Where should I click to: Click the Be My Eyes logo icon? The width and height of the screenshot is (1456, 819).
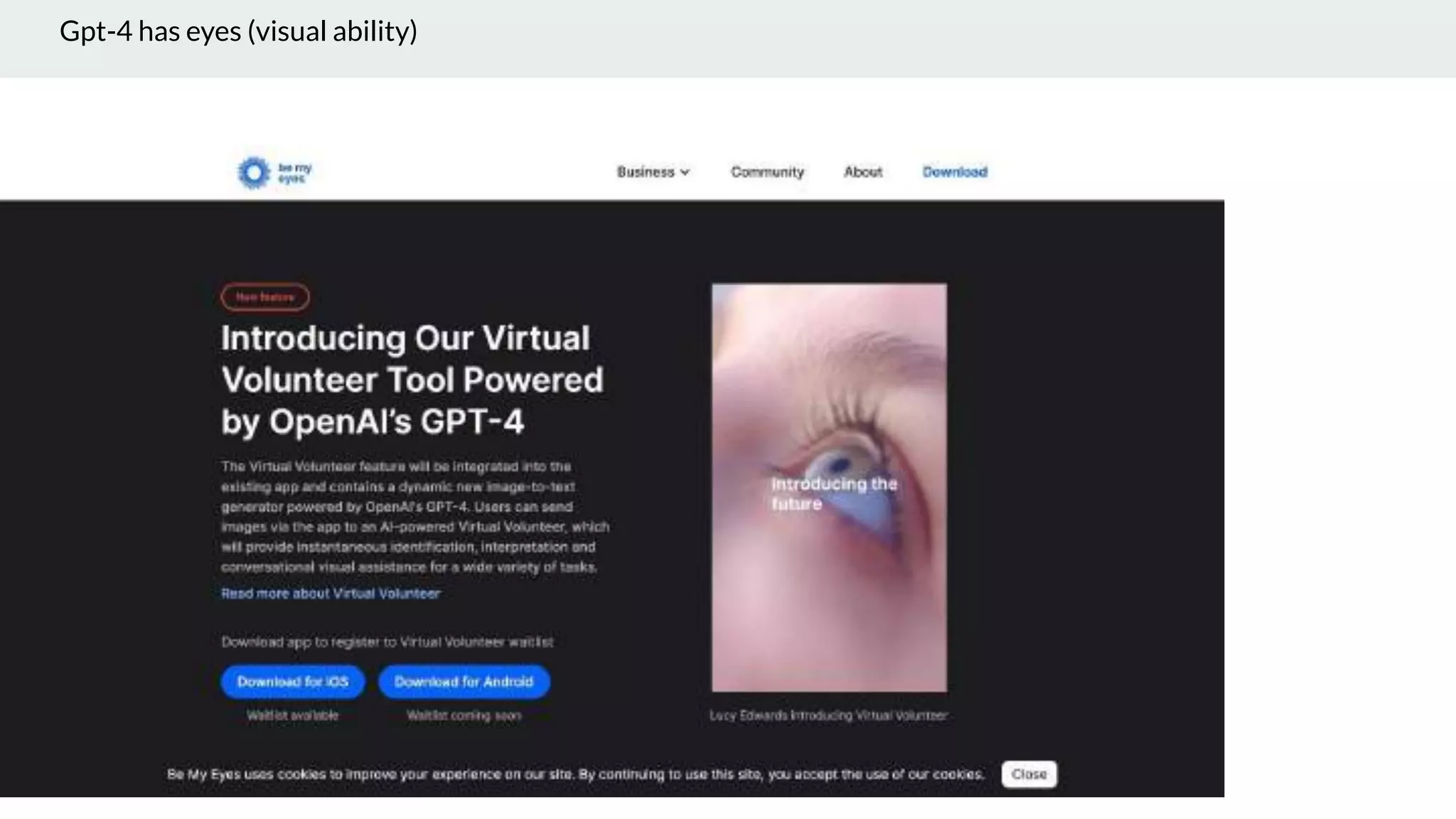[x=254, y=173]
